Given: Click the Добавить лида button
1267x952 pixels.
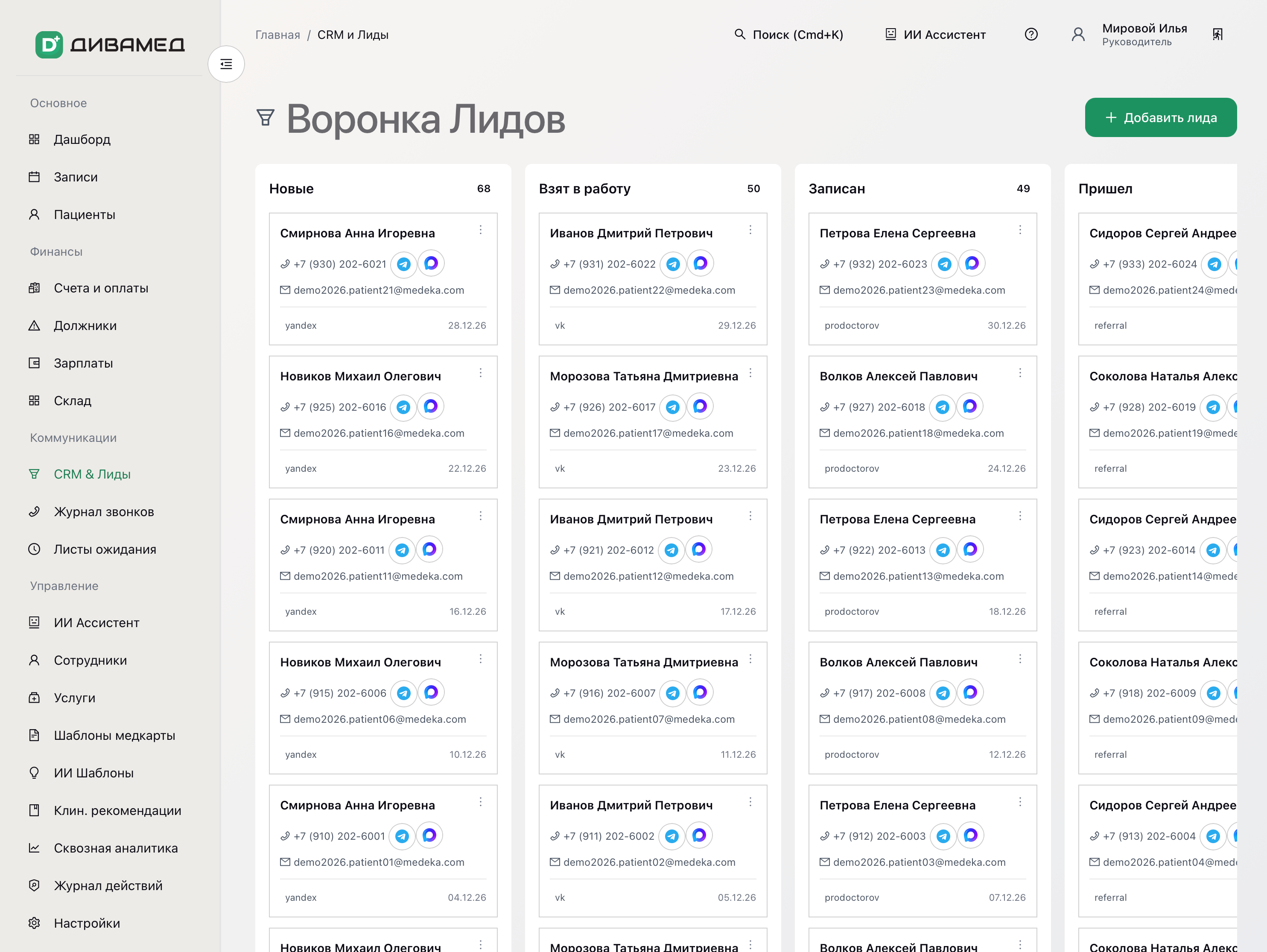Looking at the screenshot, I should 1160,117.
